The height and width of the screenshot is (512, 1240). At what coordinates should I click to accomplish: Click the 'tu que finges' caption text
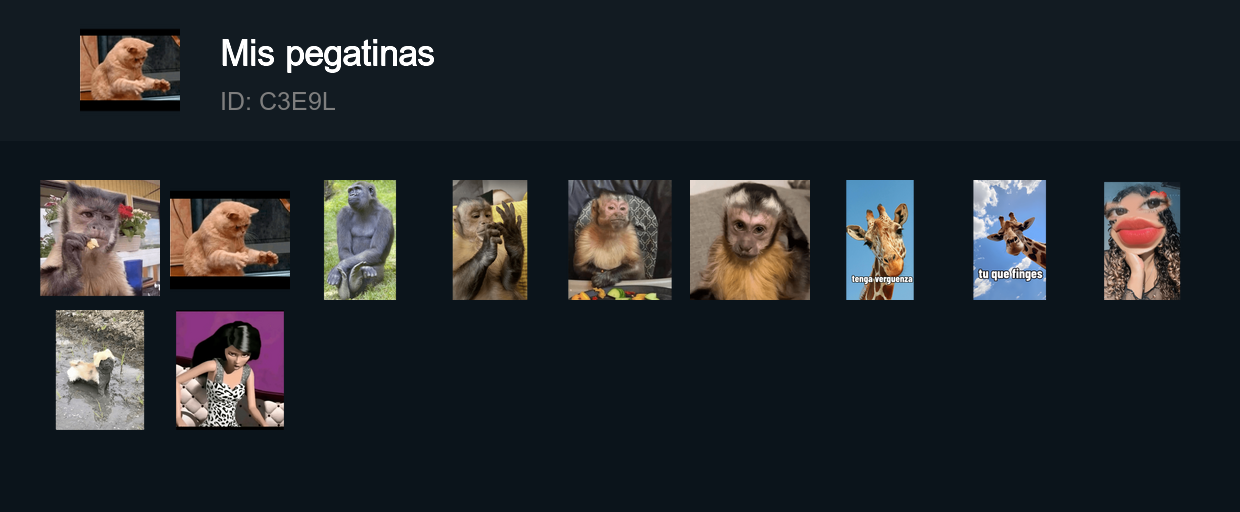(1010, 274)
